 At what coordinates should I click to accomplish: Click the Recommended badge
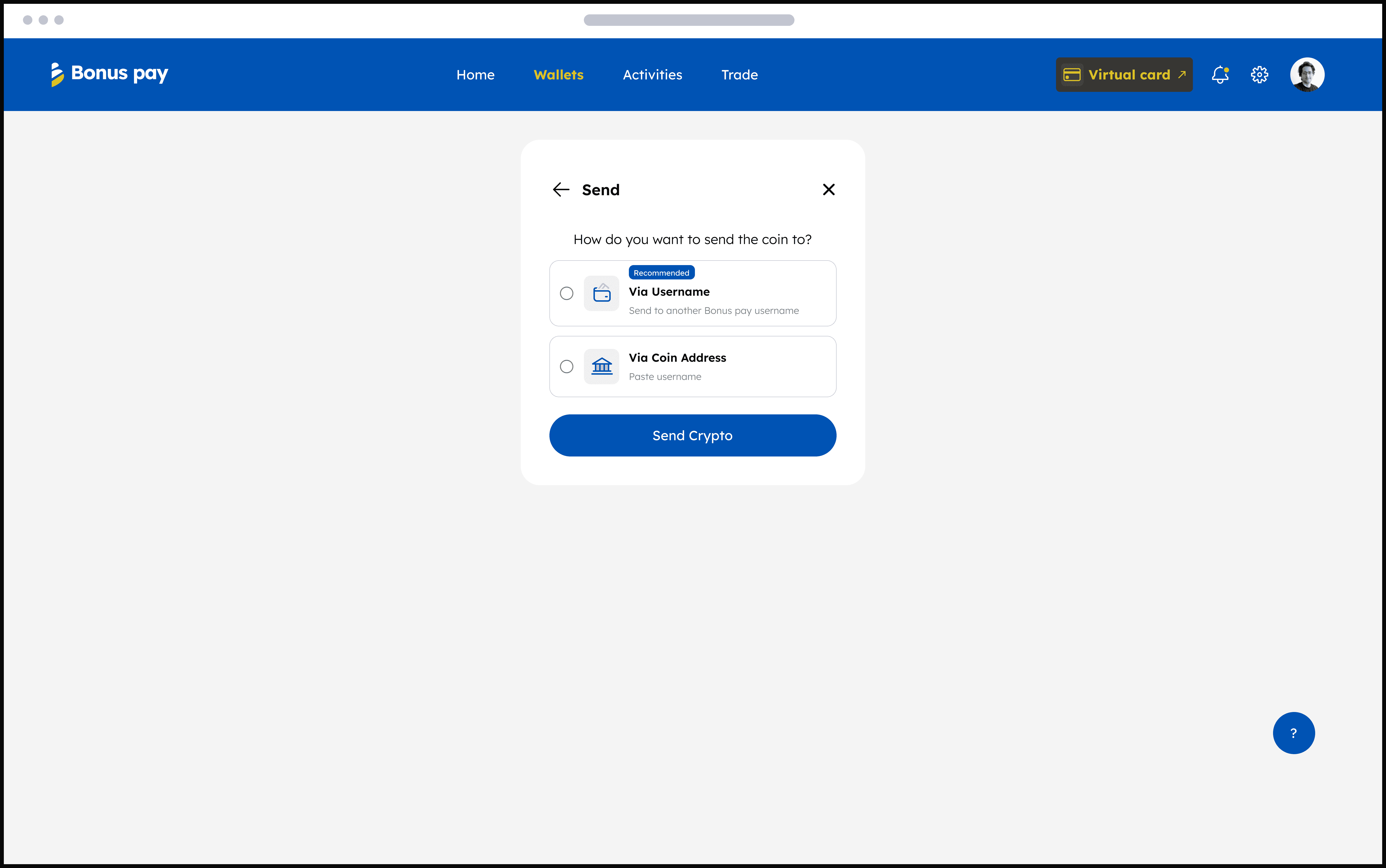661,273
